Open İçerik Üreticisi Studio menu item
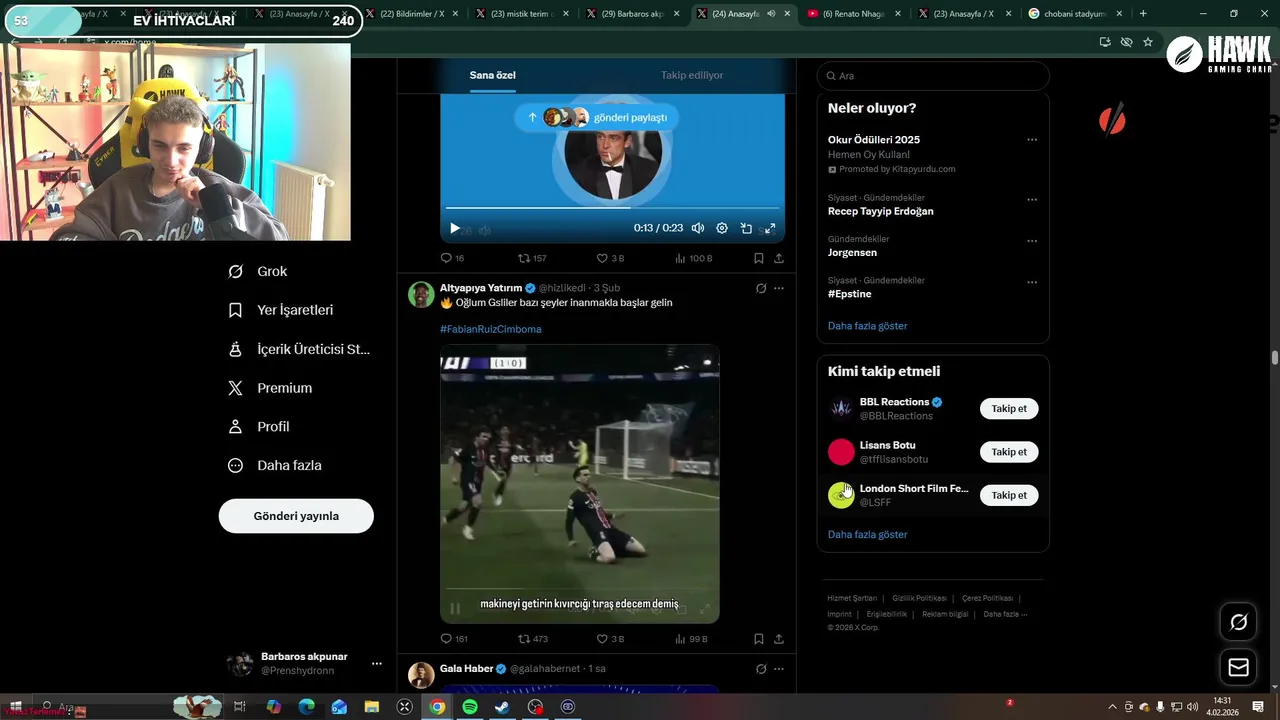The image size is (1280, 720). click(299, 349)
